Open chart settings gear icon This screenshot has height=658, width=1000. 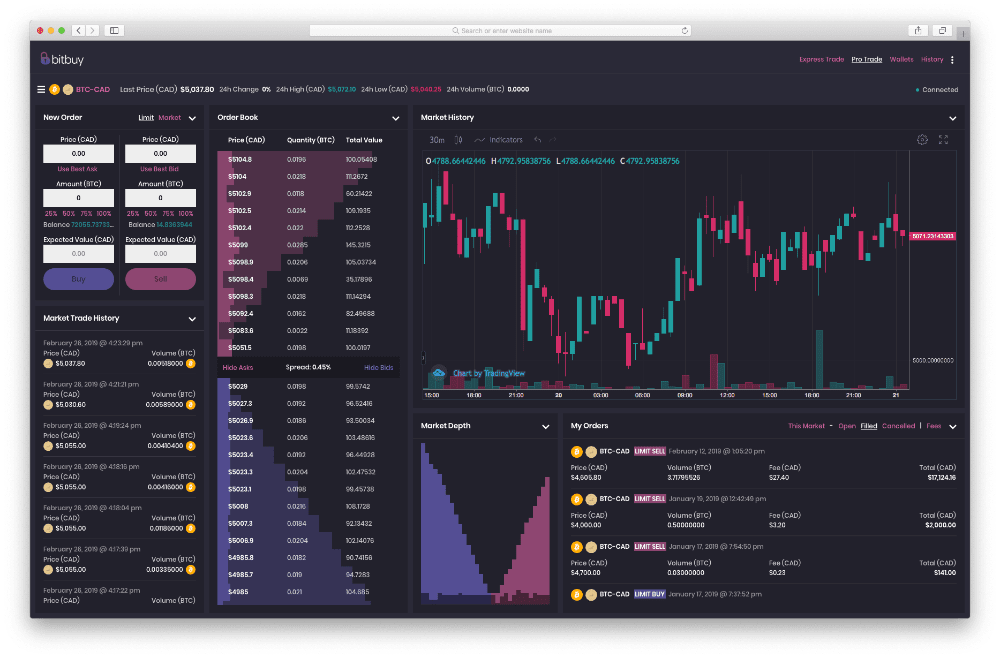pyautogui.click(x=922, y=140)
